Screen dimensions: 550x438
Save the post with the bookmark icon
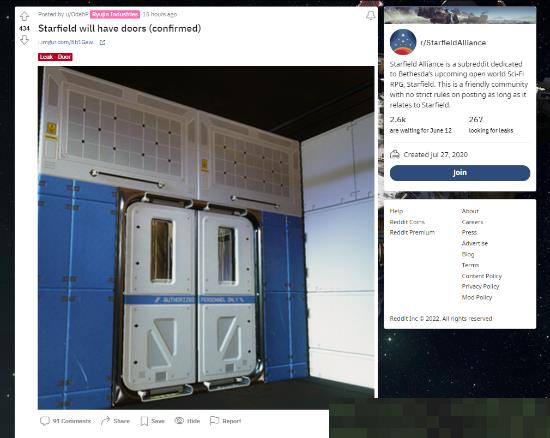coord(144,421)
